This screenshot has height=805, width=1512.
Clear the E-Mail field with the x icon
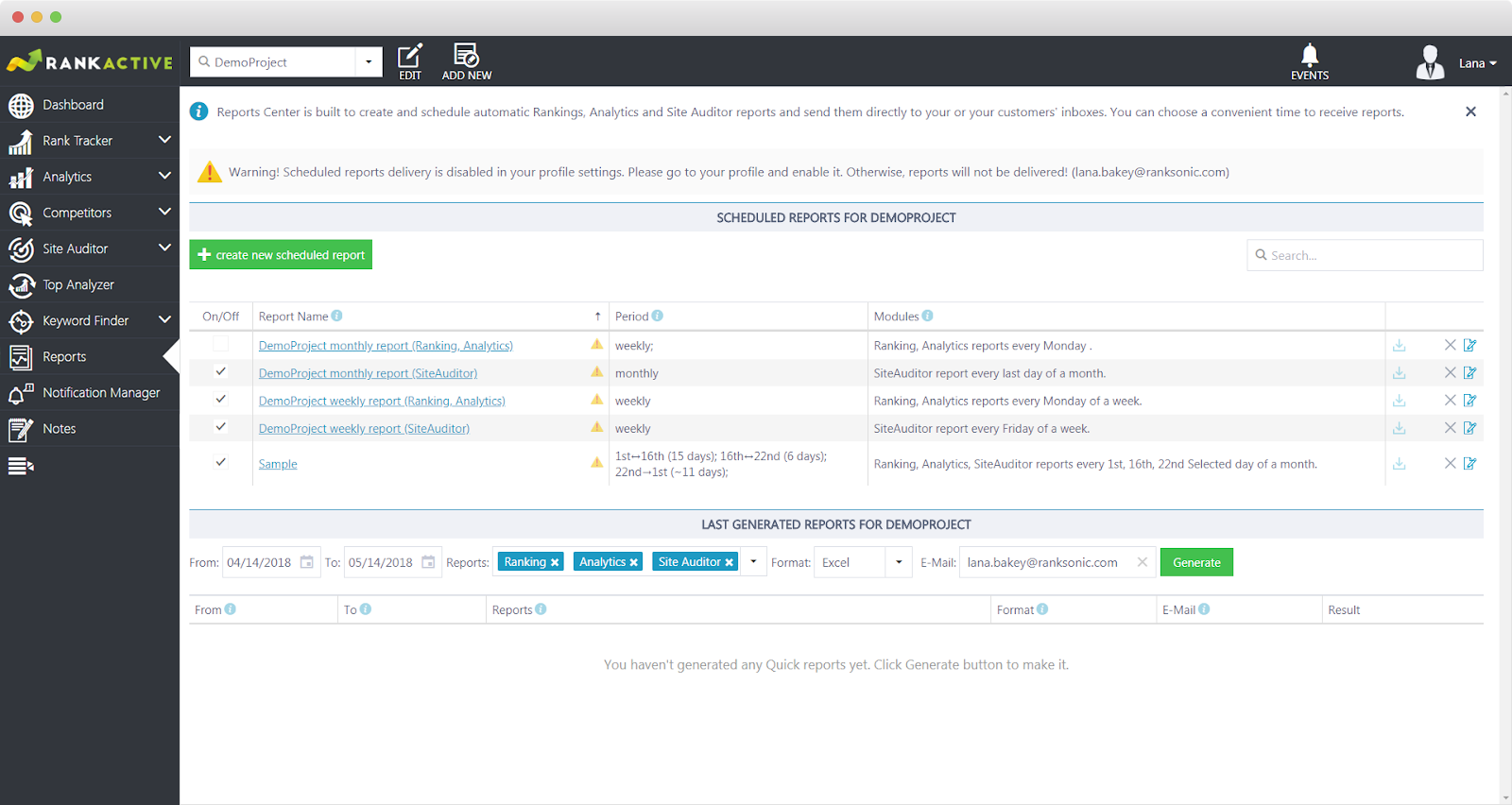[x=1143, y=562]
